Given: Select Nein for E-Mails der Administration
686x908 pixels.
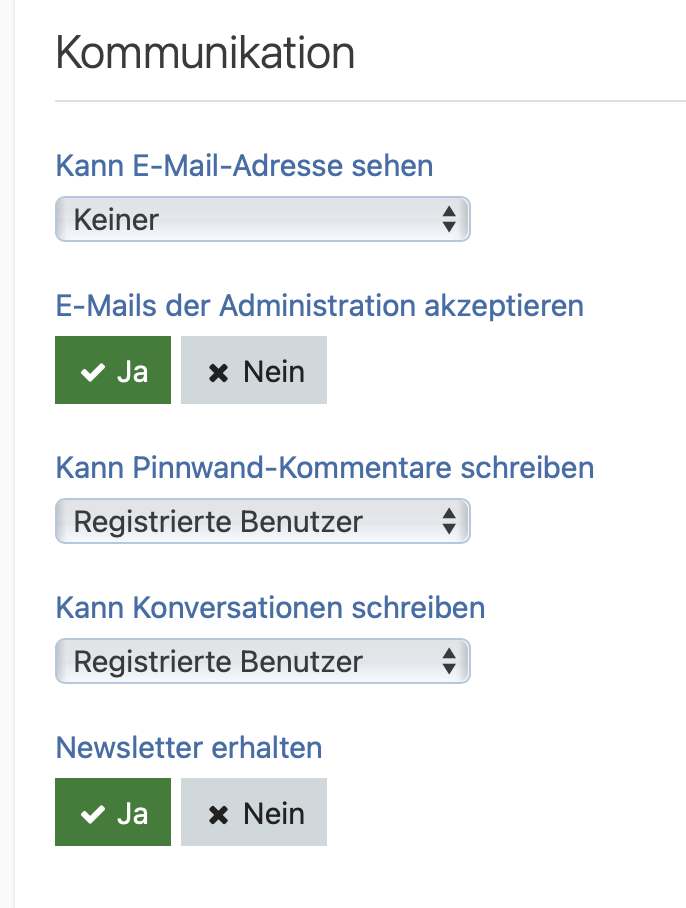Looking at the screenshot, I should pos(254,371).
